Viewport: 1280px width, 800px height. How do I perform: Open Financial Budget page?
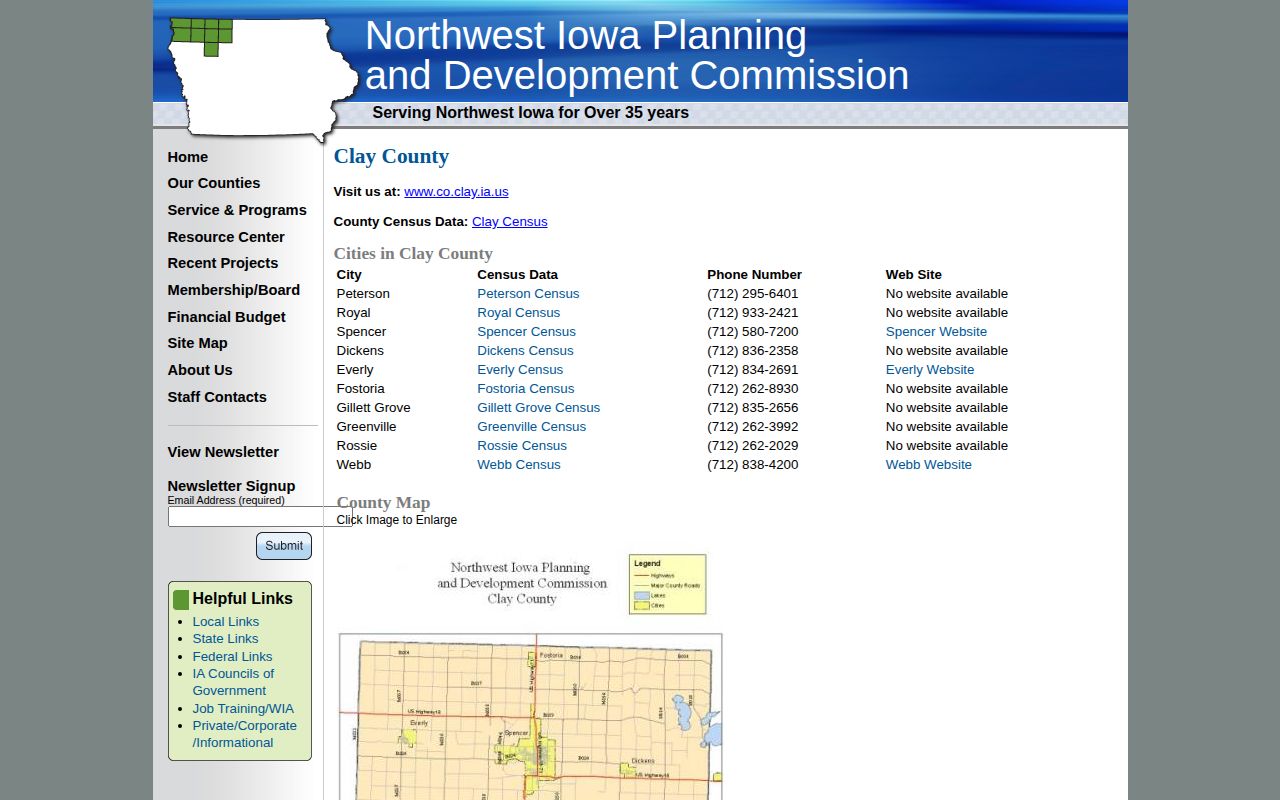[x=227, y=317]
